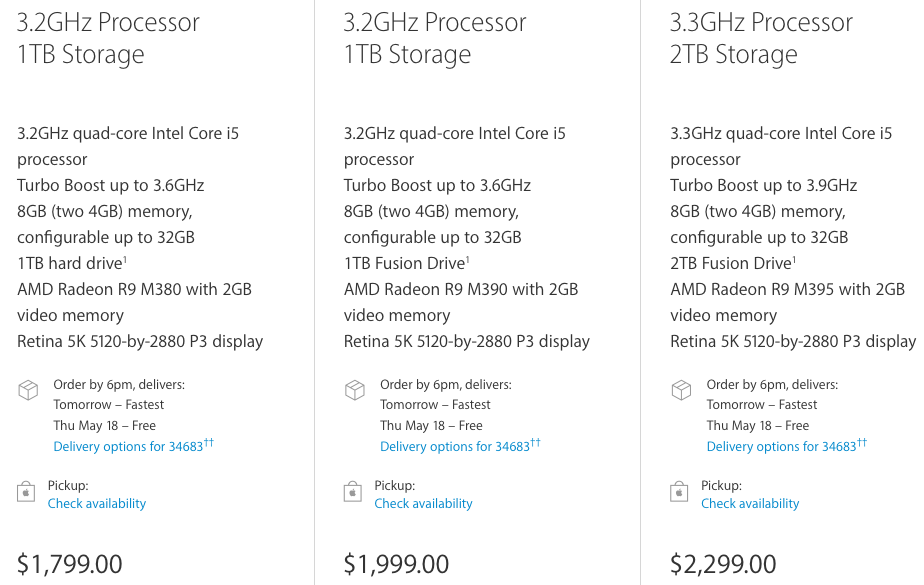Click the Apple Store bag icon under the M380 model
This screenshot has width=924, height=585.
tap(27, 492)
